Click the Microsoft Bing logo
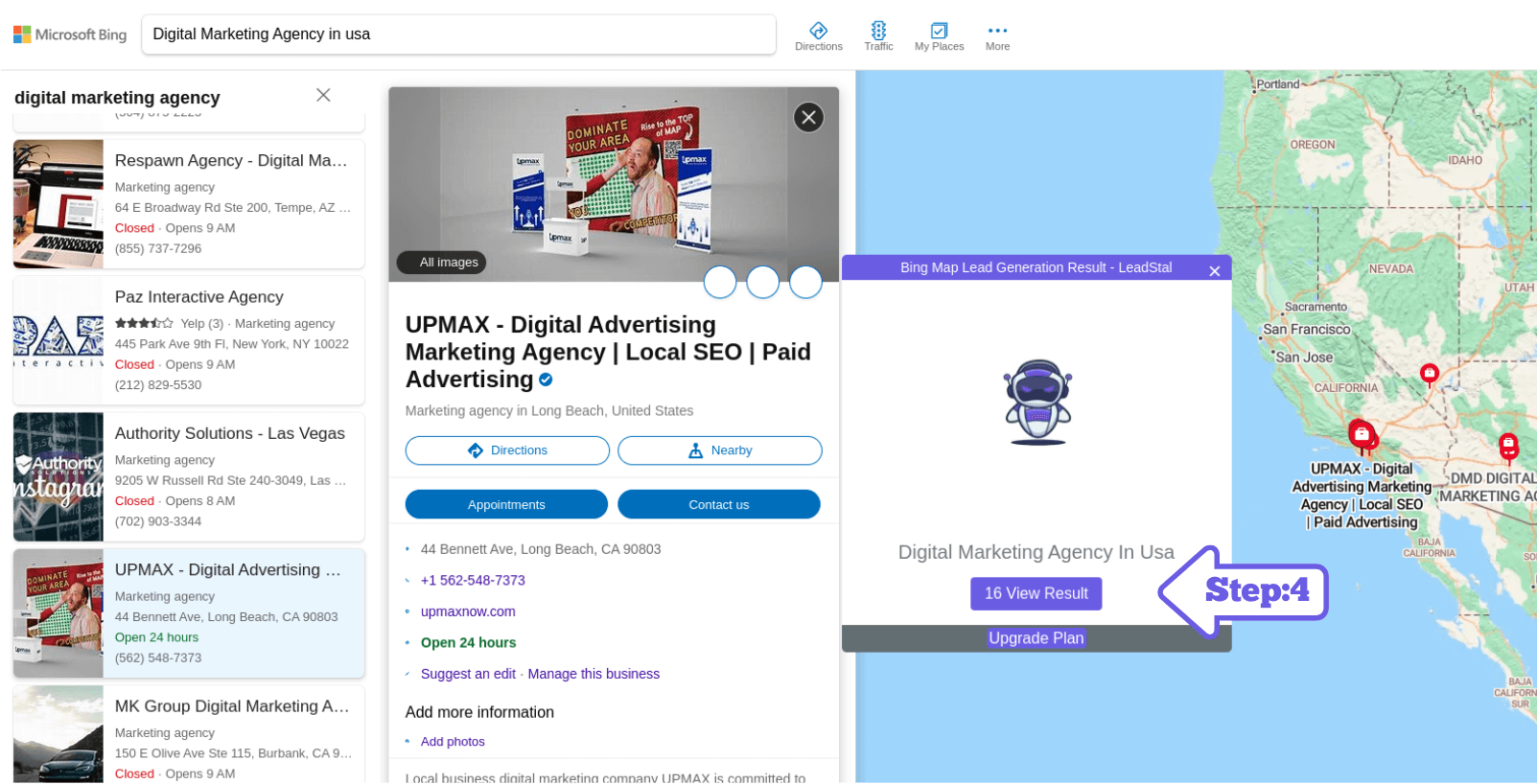The width and height of the screenshot is (1537, 784). point(70,35)
